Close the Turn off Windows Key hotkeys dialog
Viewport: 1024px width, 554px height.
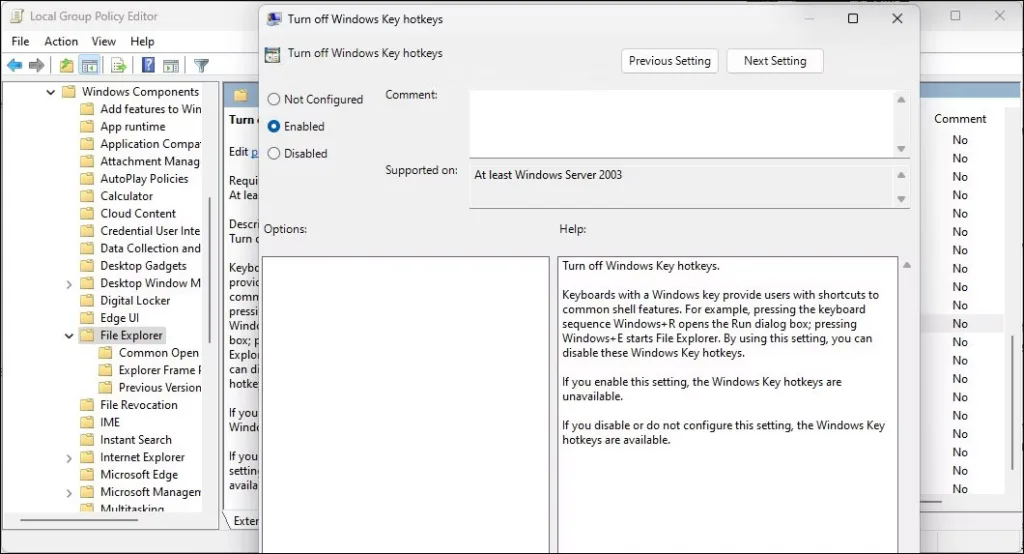897,18
